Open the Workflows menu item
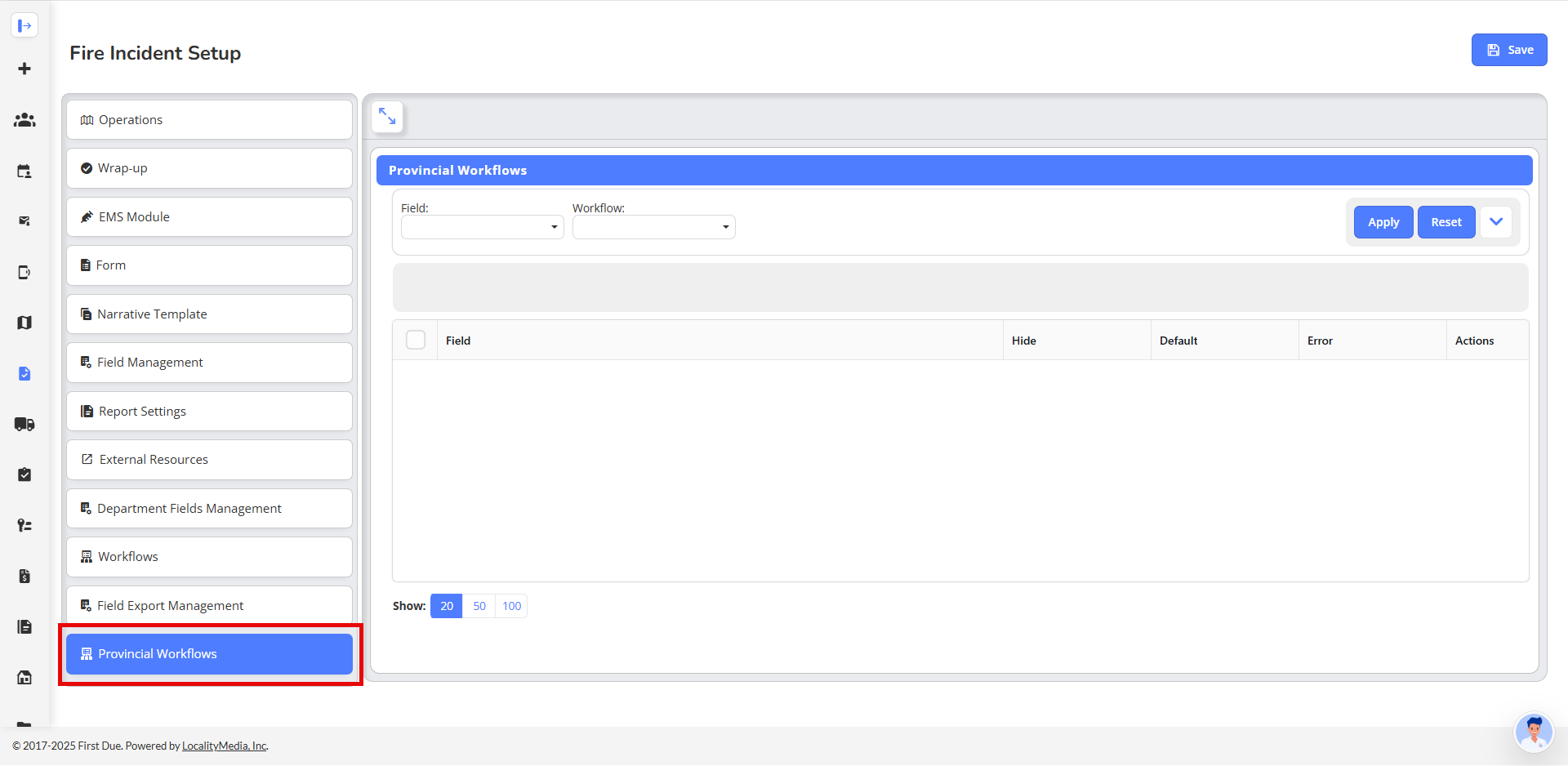Viewport: 1568px width, 766px height. tap(209, 557)
